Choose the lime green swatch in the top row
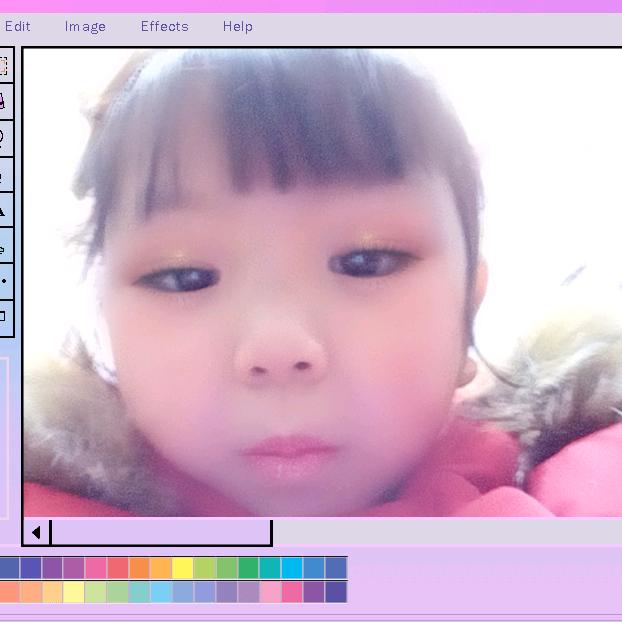The height and width of the screenshot is (622, 622). point(205,568)
